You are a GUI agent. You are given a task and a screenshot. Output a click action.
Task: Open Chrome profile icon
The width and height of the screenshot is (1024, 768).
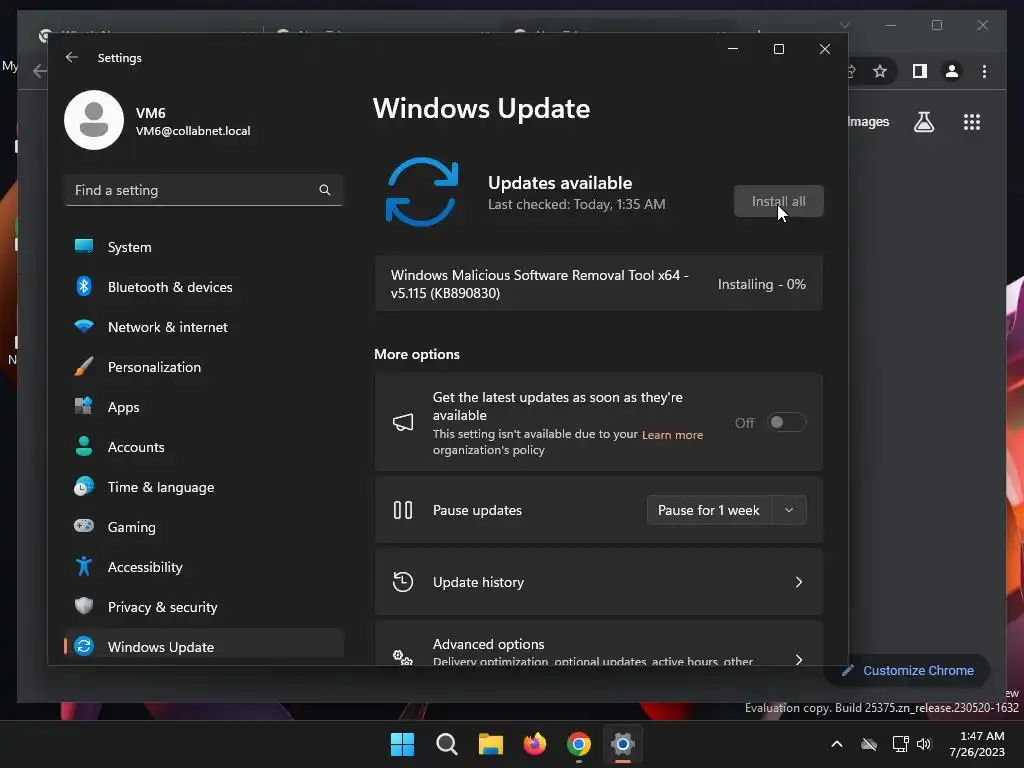point(952,71)
